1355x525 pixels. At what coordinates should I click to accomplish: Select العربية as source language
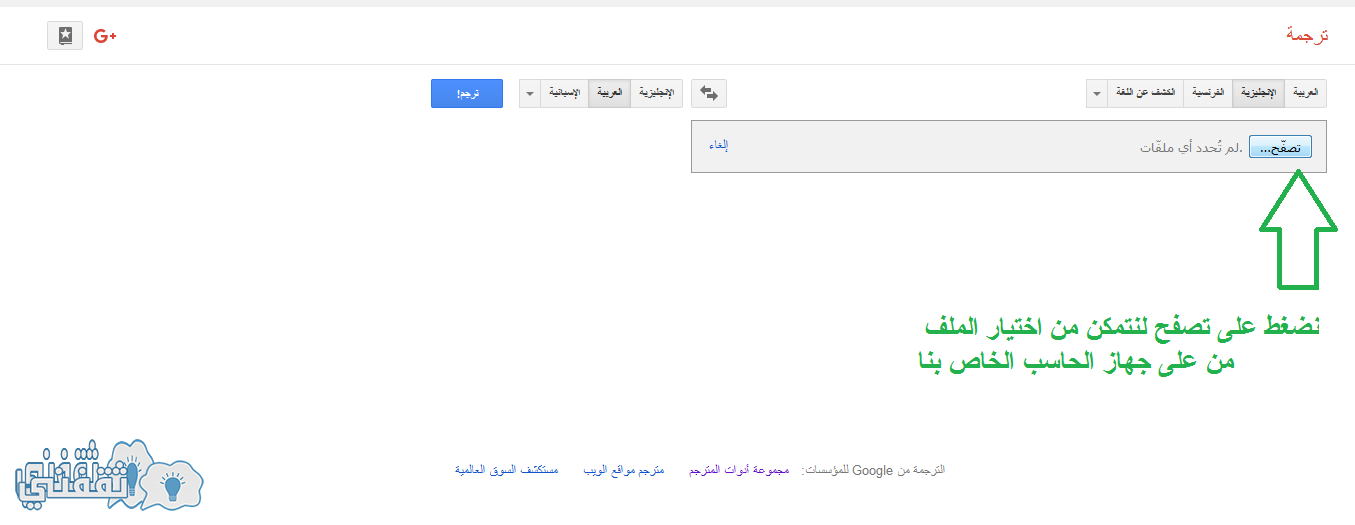(x=1306, y=93)
